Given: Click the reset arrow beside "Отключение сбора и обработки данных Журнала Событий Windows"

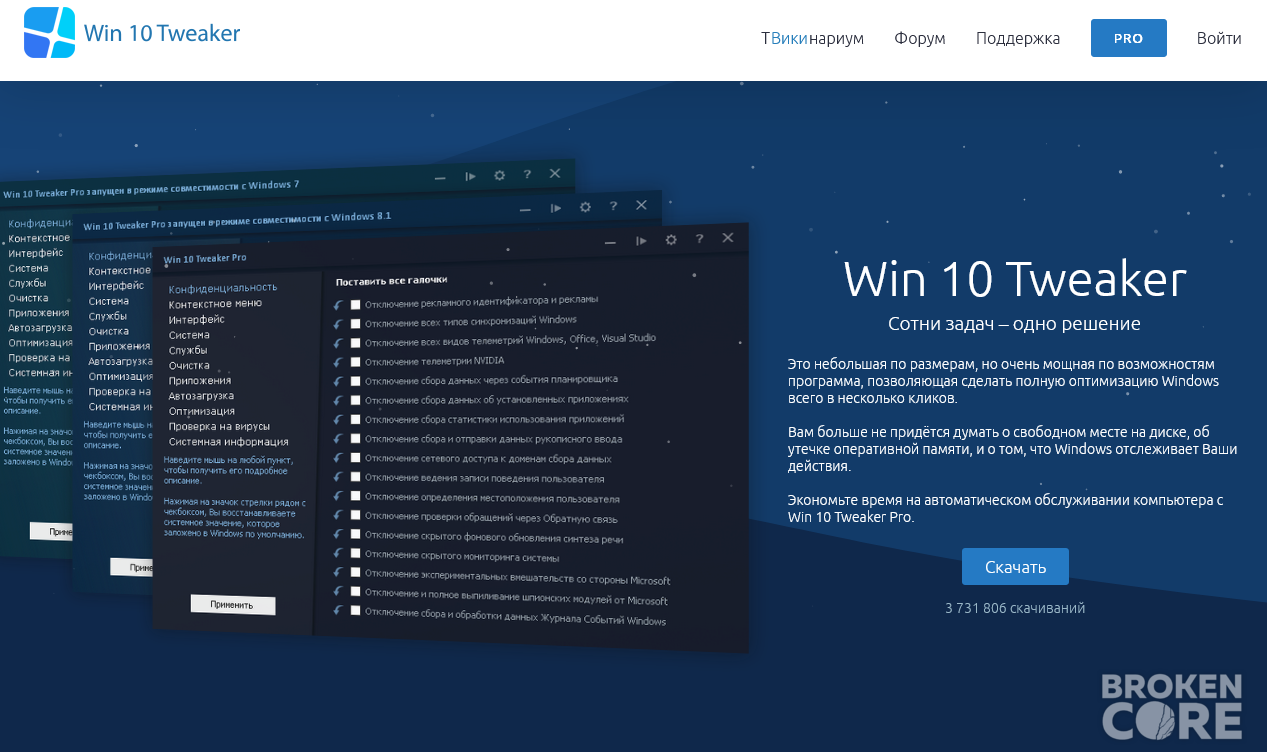Looking at the screenshot, I should (x=339, y=611).
